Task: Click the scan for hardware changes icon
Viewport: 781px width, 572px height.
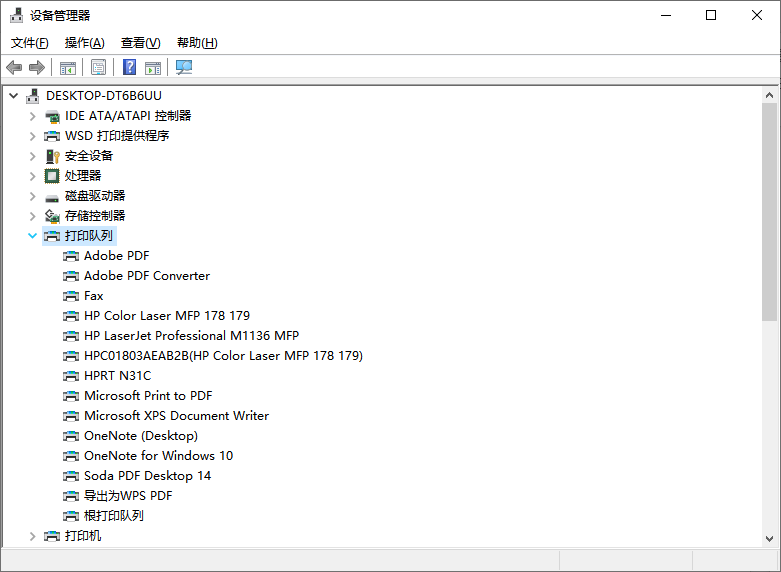Action: (184, 67)
